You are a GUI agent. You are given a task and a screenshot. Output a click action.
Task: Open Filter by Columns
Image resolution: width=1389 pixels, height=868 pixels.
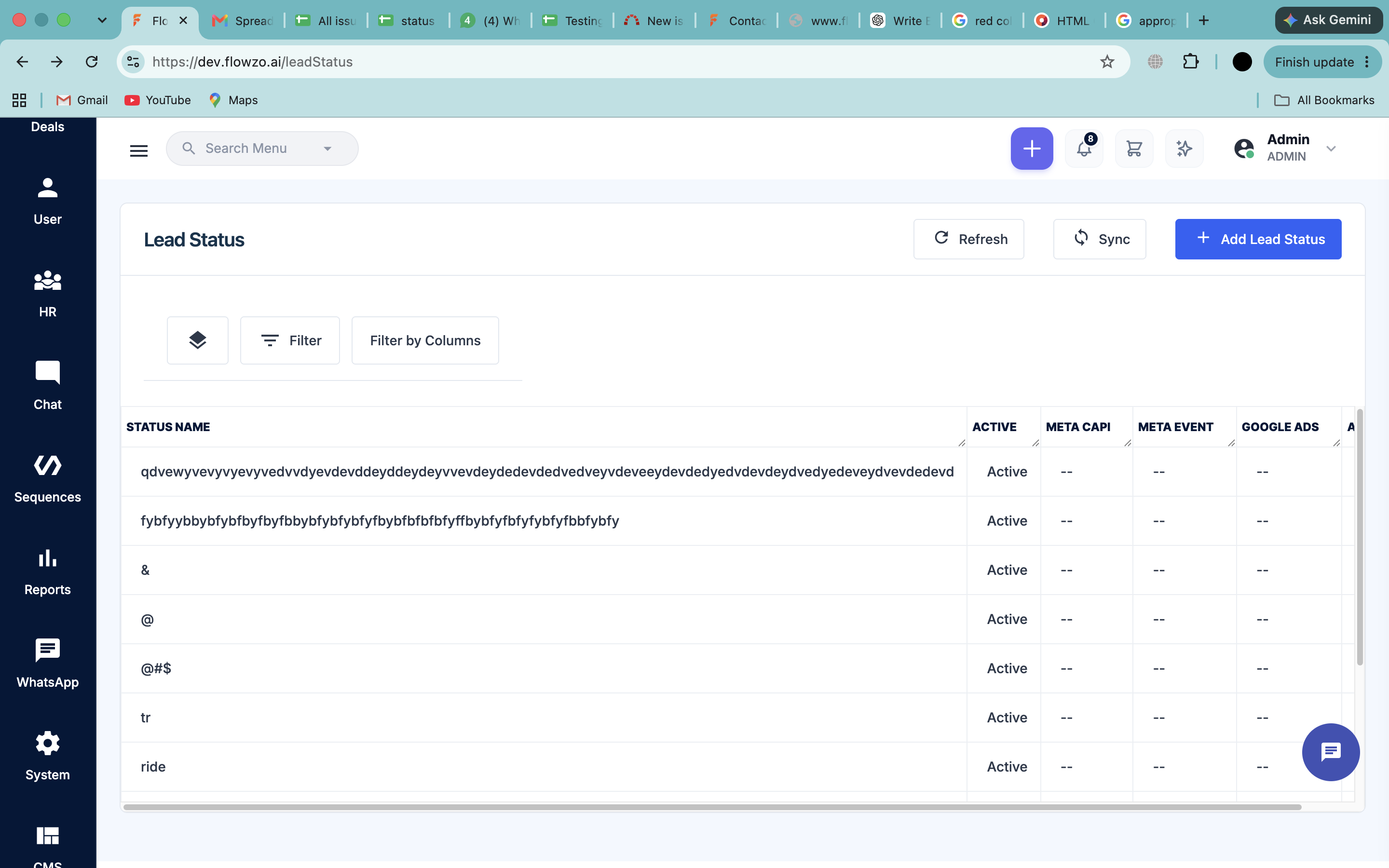(425, 340)
